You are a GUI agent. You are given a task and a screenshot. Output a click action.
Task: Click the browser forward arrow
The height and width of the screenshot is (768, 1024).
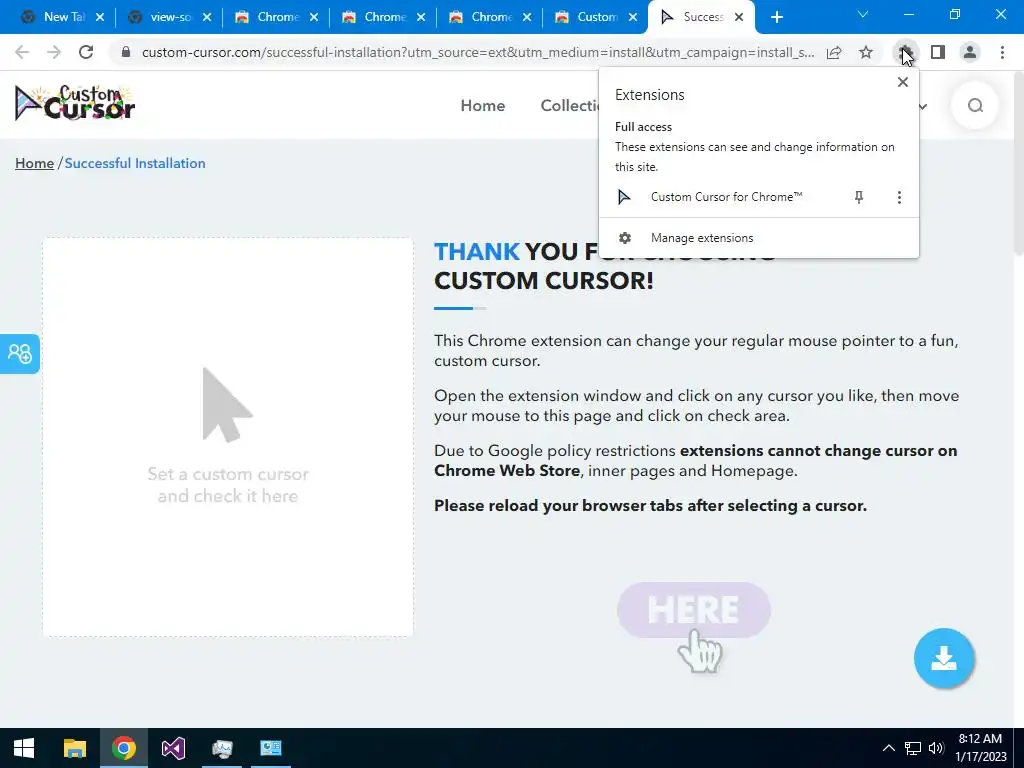point(54,52)
